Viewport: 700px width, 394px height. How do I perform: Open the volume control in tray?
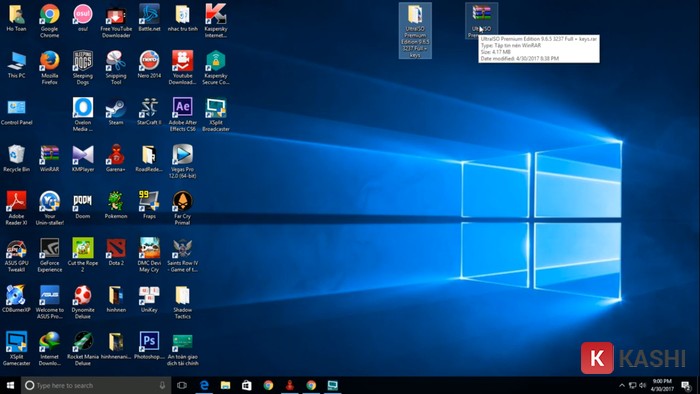pyautogui.click(x=643, y=385)
